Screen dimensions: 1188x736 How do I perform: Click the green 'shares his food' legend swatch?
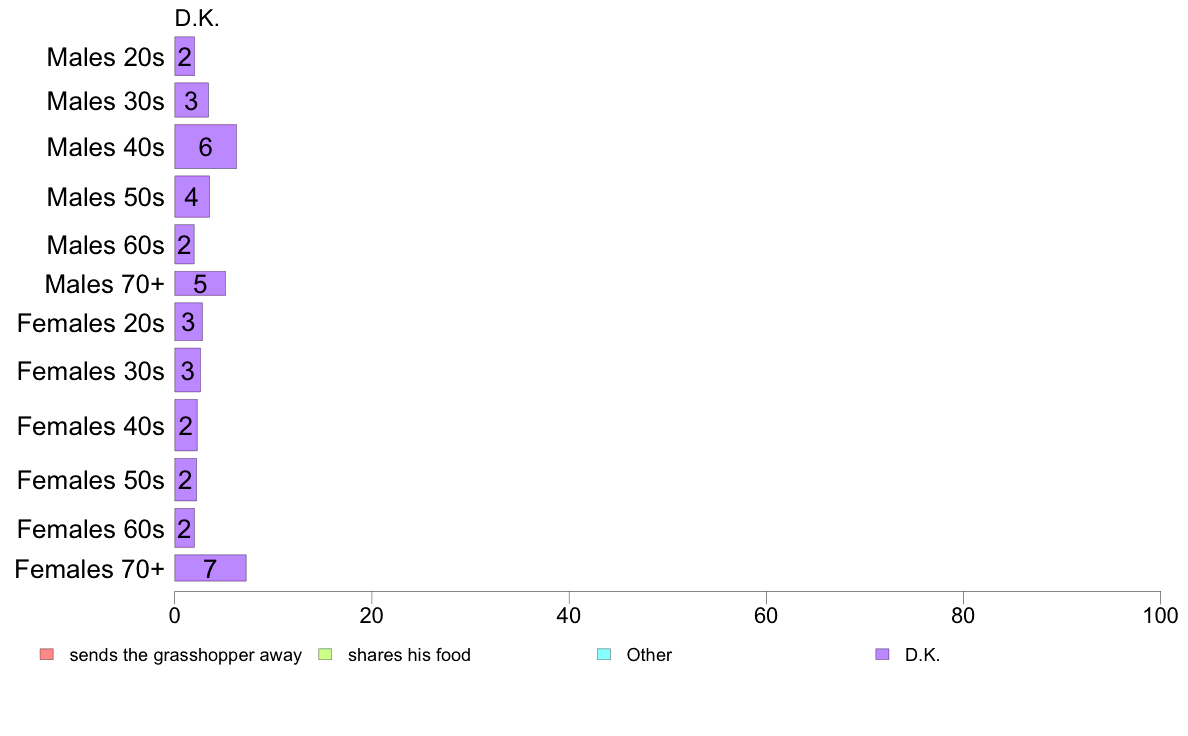coord(325,654)
